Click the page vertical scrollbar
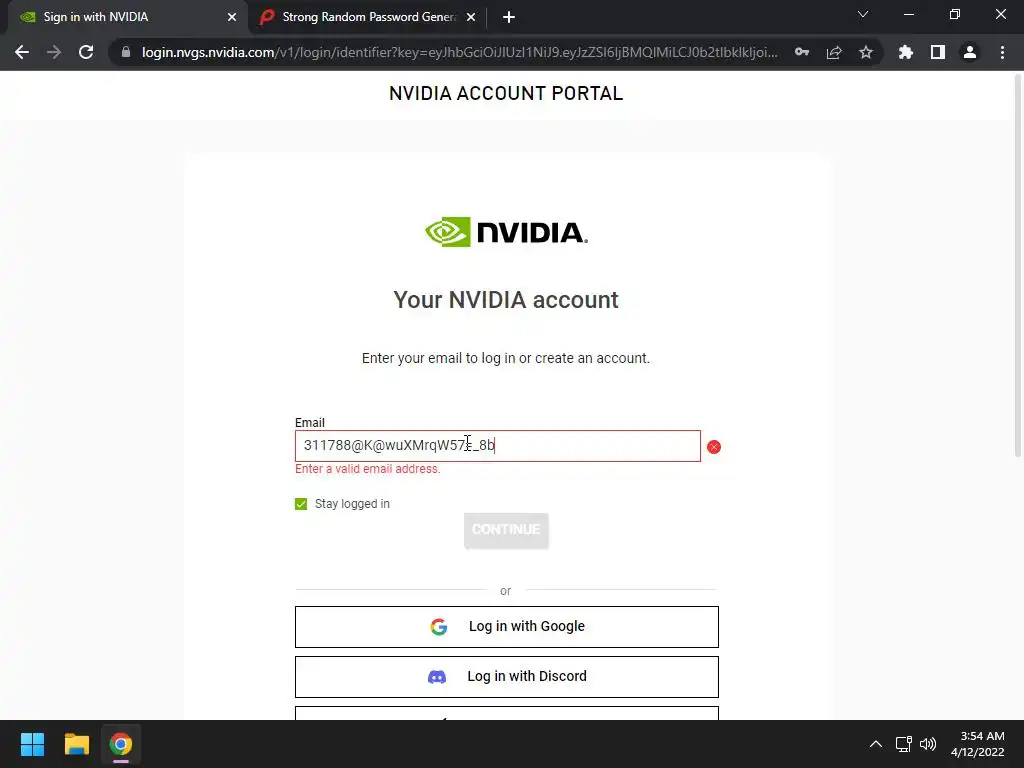The height and width of the screenshot is (768, 1024). coord(1017,264)
